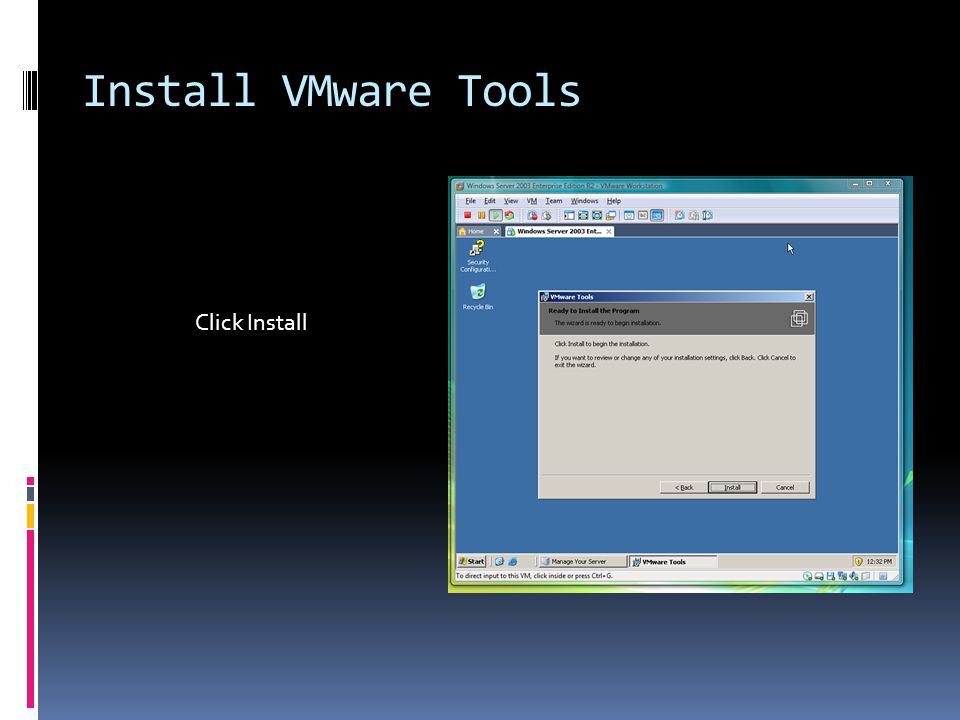The height and width of the screenshot is (720, 960).
Task: Click the Full Screen toolbar icon
Action: pyautogui.click(x=583, y=216)
